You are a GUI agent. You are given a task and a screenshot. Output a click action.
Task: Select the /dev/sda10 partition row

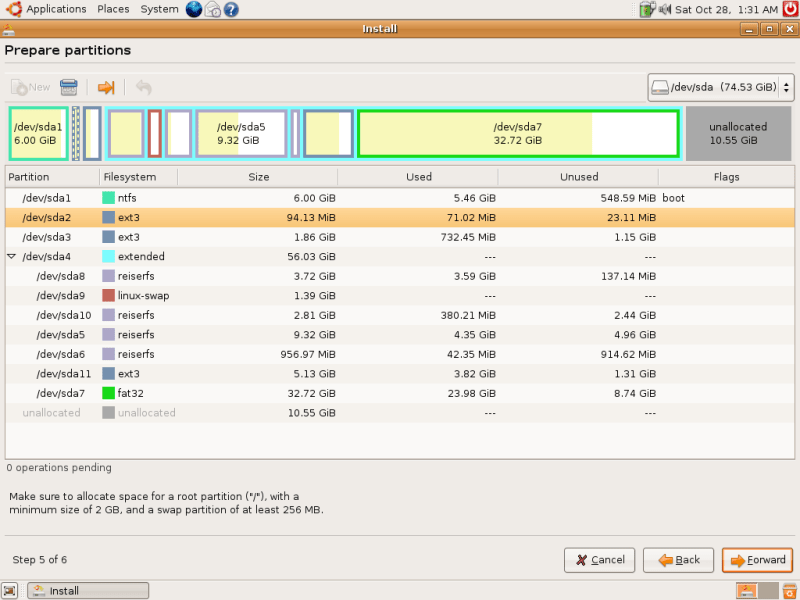400,315
